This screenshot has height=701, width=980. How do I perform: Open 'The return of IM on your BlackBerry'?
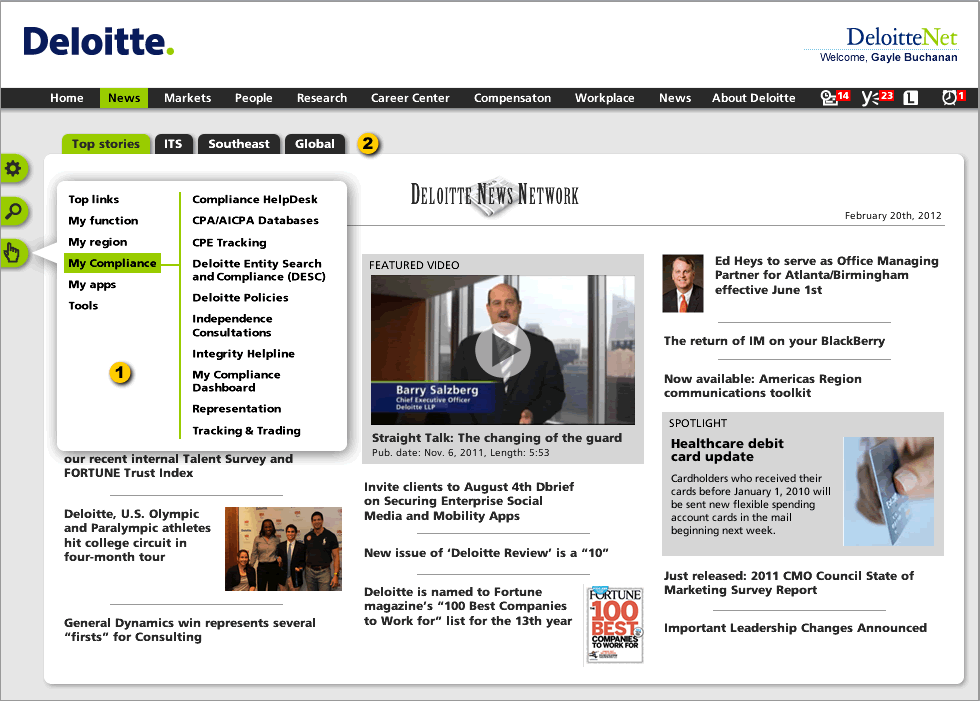(774, 341)
